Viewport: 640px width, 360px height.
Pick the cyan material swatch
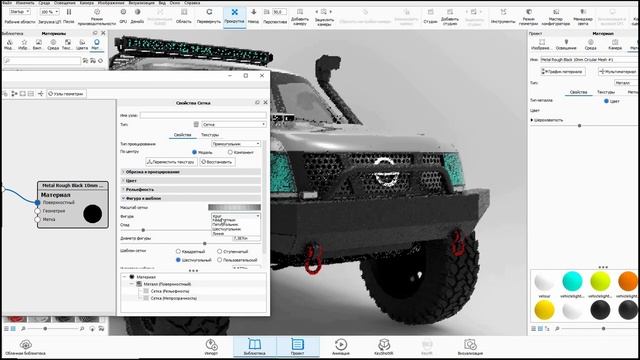[x=572, y=281]
